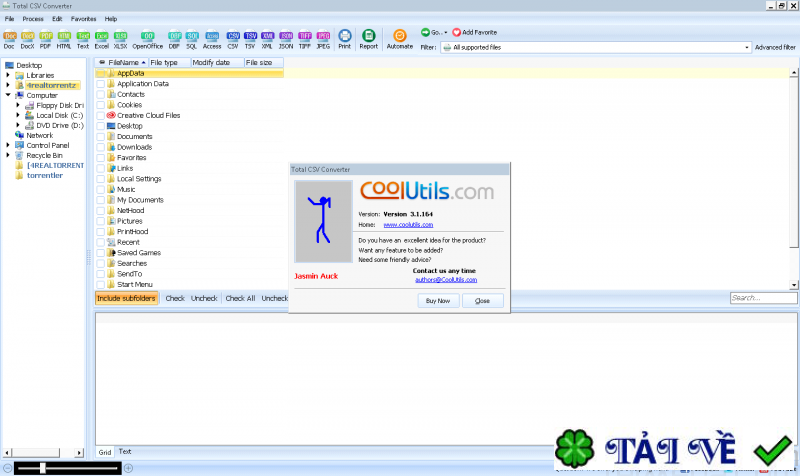Sort by the File size column header
800x476 pixels.
(263, 63)
